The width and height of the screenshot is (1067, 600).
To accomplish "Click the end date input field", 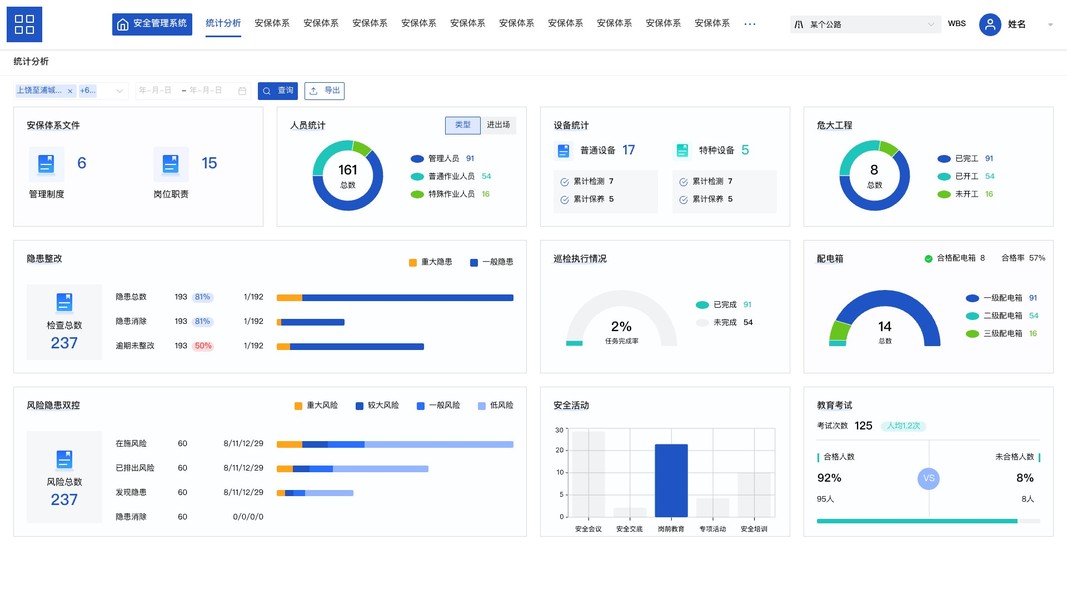I will pyautogui.click(x=206, y=90).
